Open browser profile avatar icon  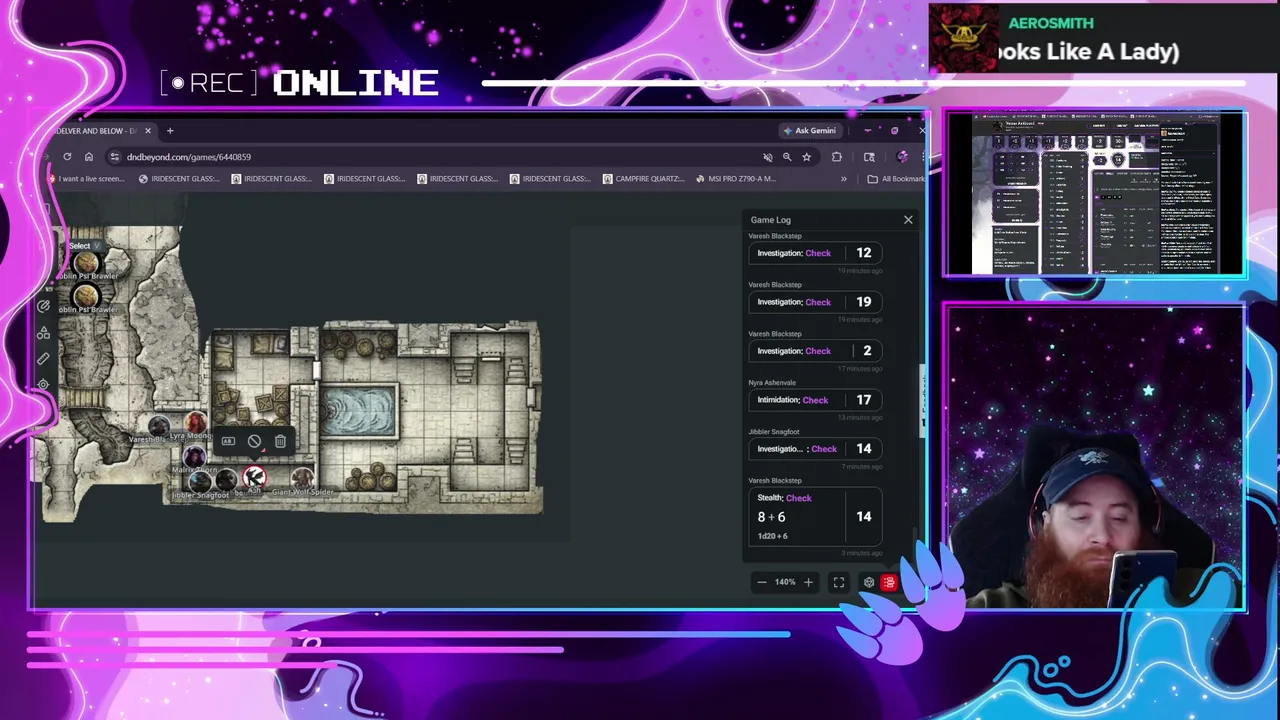(x=902, y=157)
